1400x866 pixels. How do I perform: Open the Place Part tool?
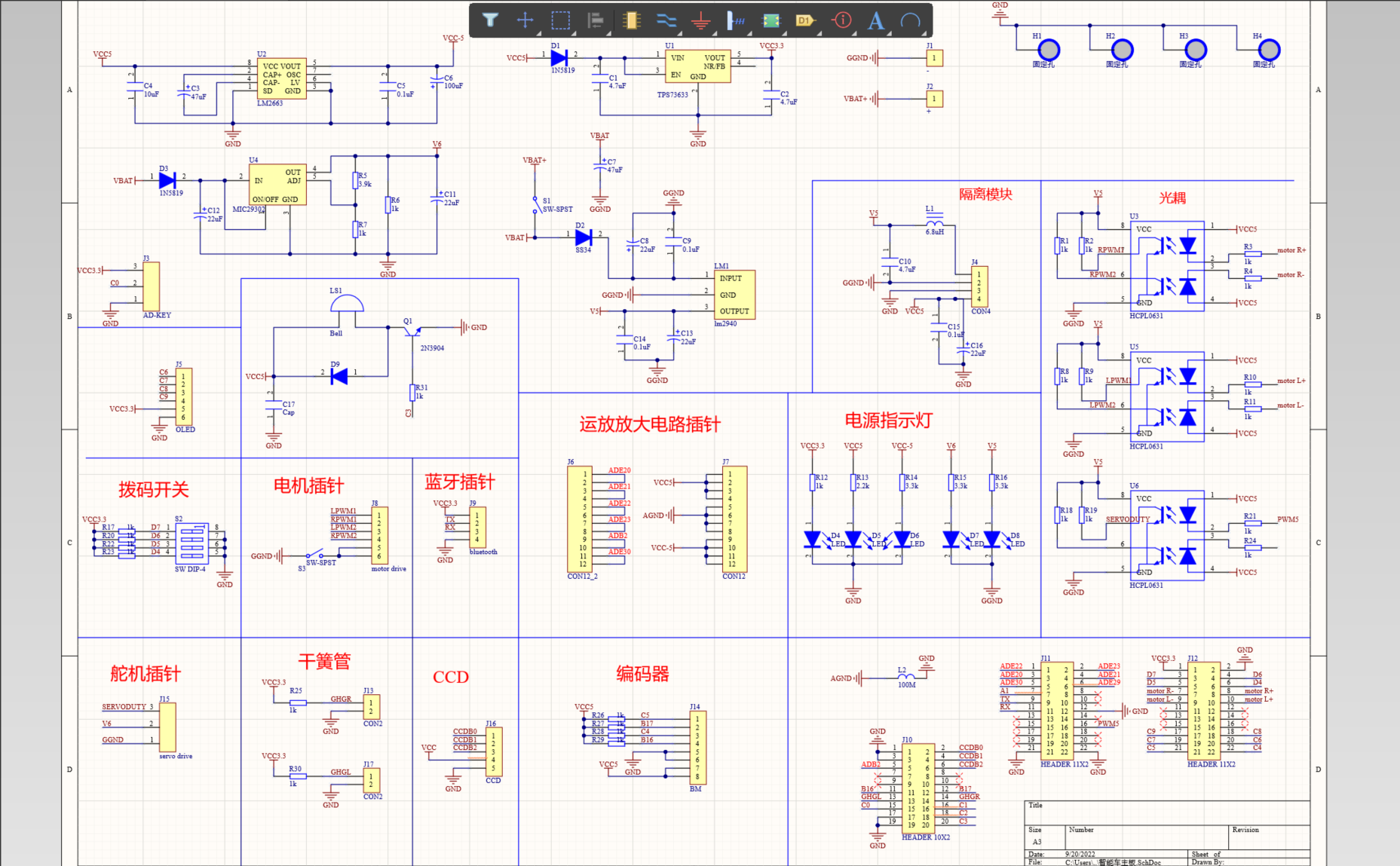pyautogui.click(x=630, y=20)
